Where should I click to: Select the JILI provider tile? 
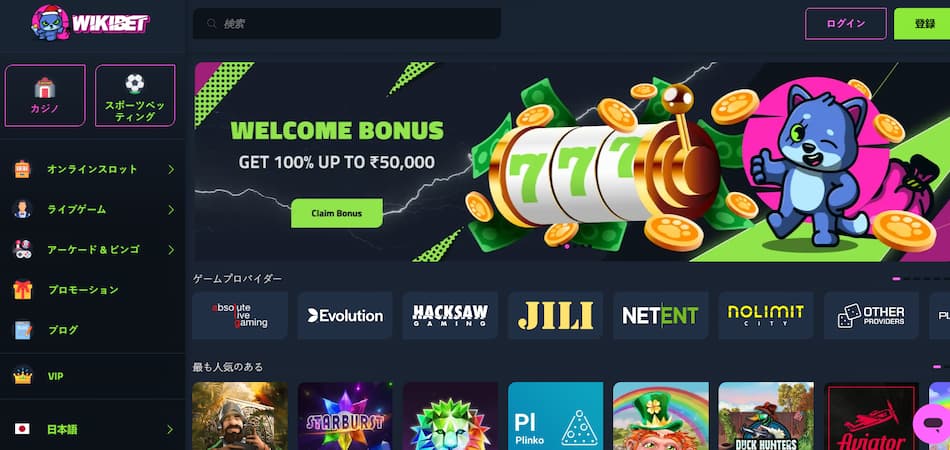556,316
